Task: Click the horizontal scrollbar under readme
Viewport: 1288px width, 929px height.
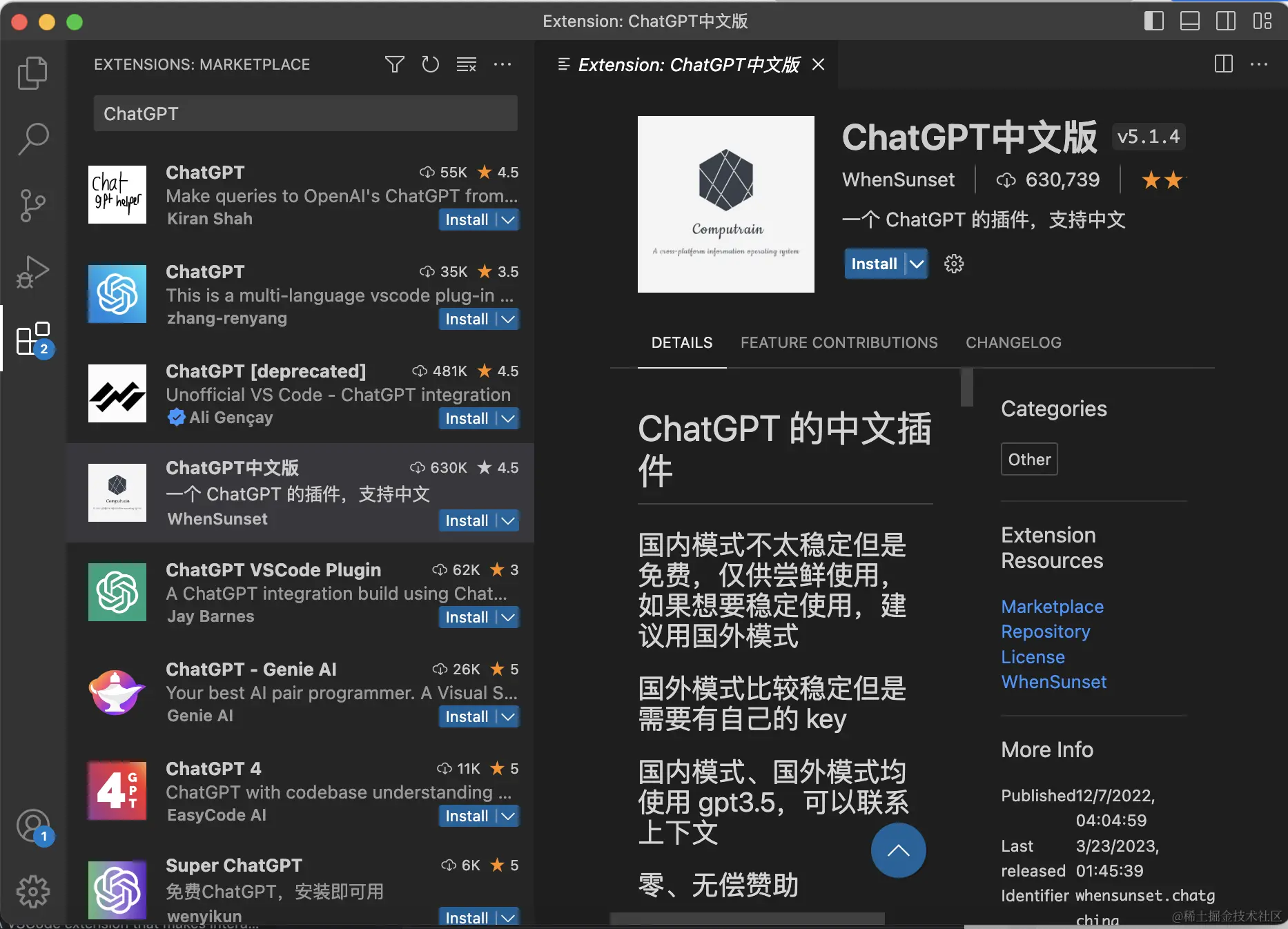Action: pyautogui.click(x=747, y=919)
